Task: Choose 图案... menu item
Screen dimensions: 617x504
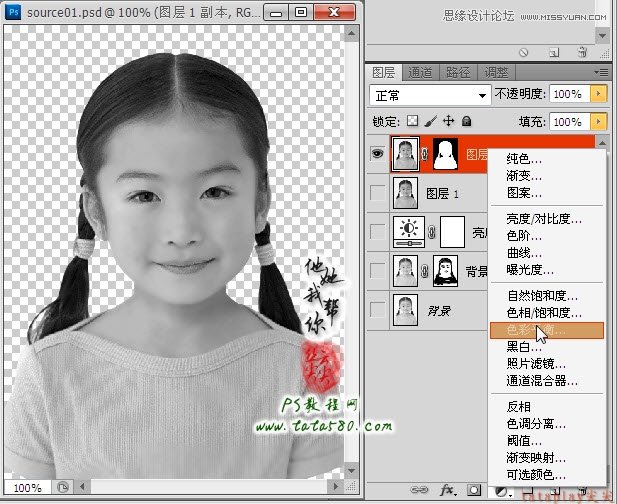Action: (547, 193)
